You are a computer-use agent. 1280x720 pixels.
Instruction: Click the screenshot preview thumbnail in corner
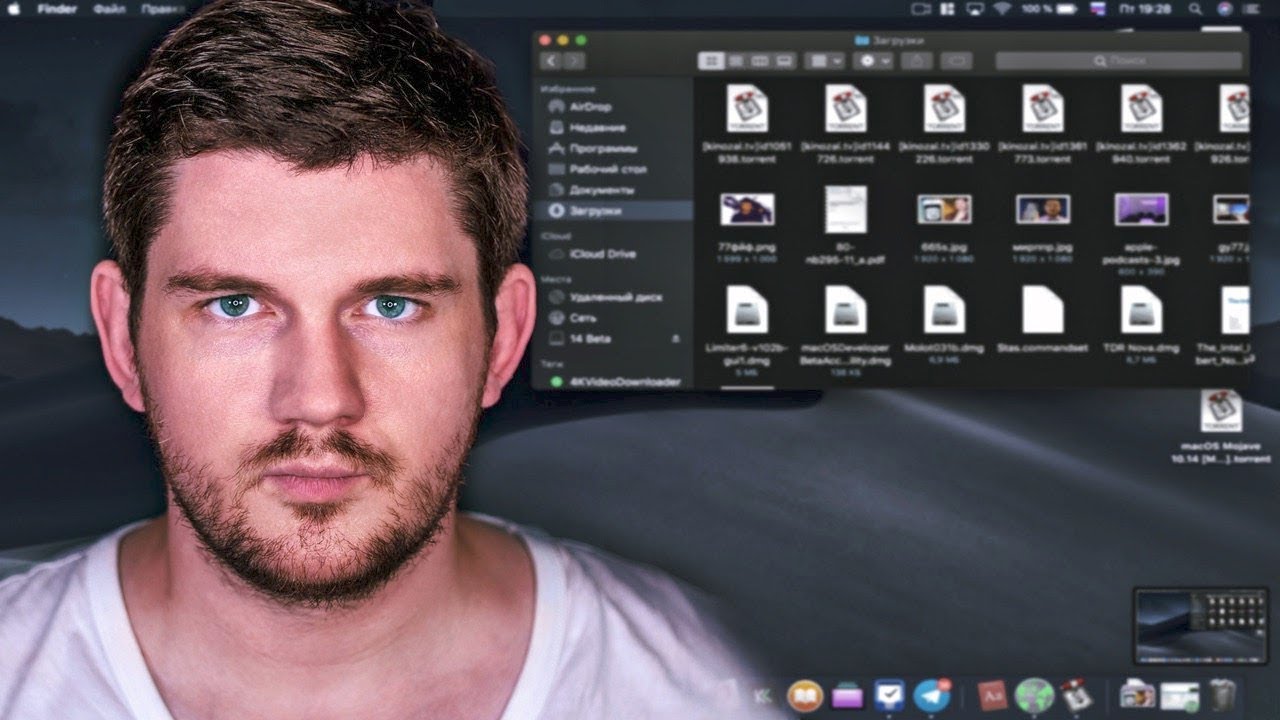[x=1200, y=626]
